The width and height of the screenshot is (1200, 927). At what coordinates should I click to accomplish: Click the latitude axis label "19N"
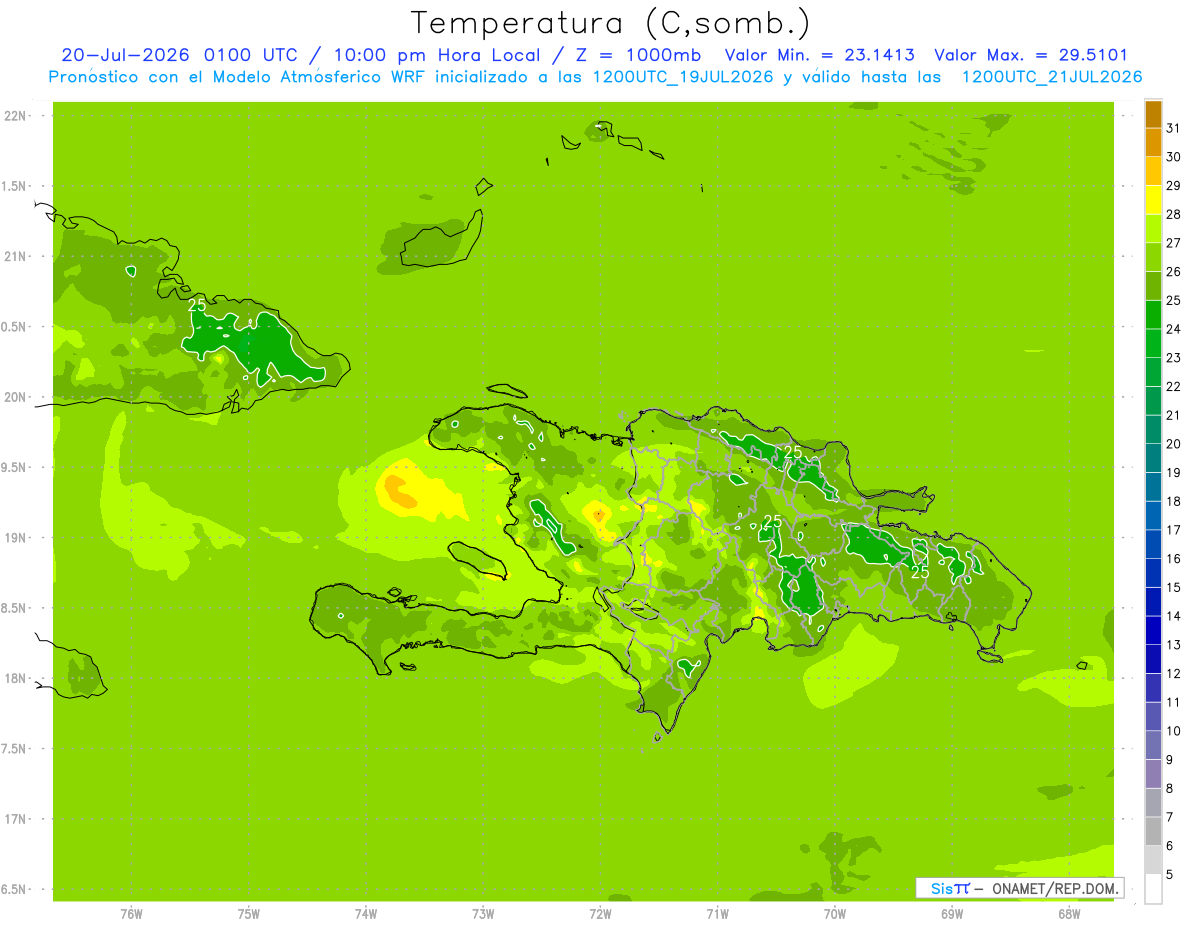click(x=15, y=538)
